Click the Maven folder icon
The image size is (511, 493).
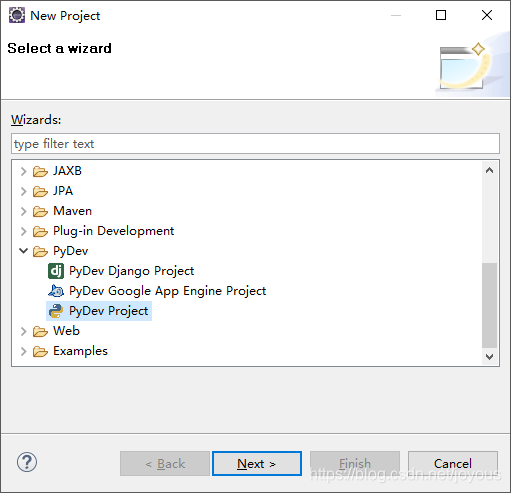tap(40, 211)
